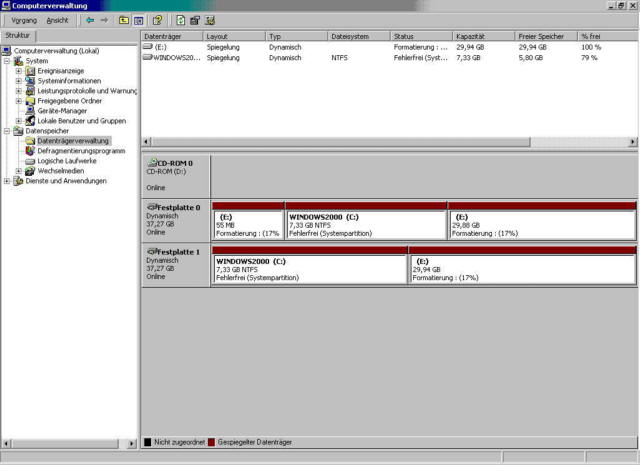640x465 pixels.
Task: Click the CD-ROM 0 disk icon
Action: pyautogui.click(x=152, y=162)
